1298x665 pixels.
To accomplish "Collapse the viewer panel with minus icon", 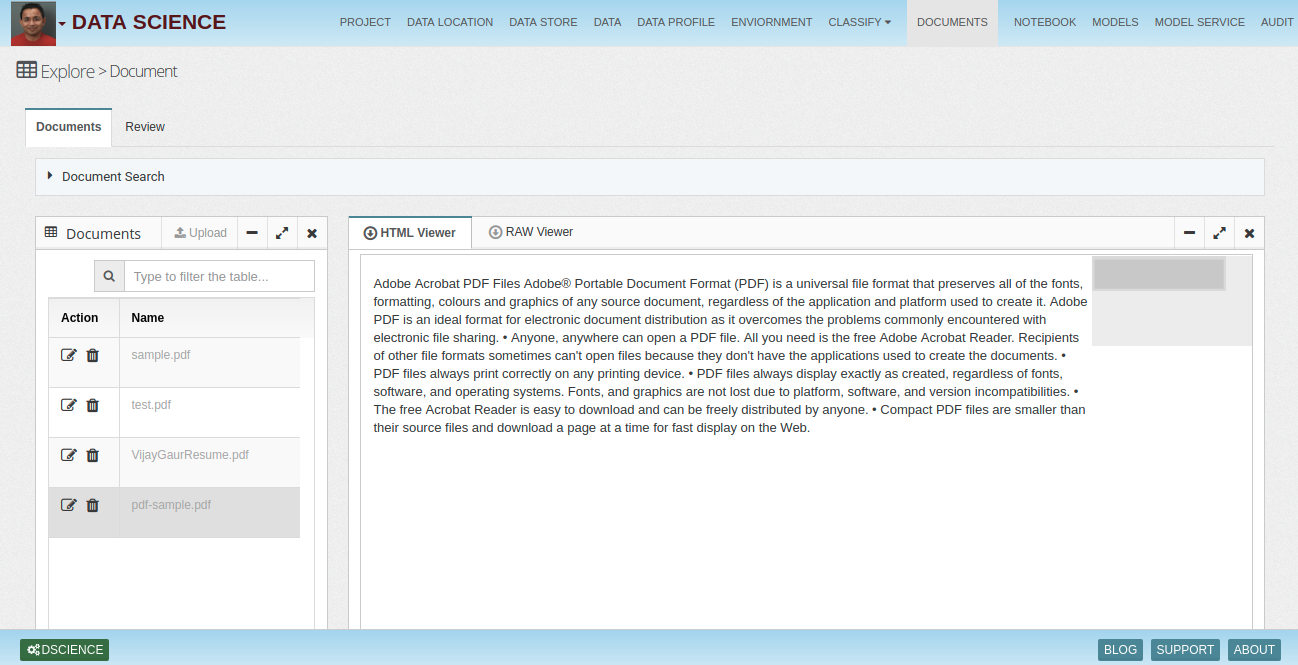I will click(1189, 233).
